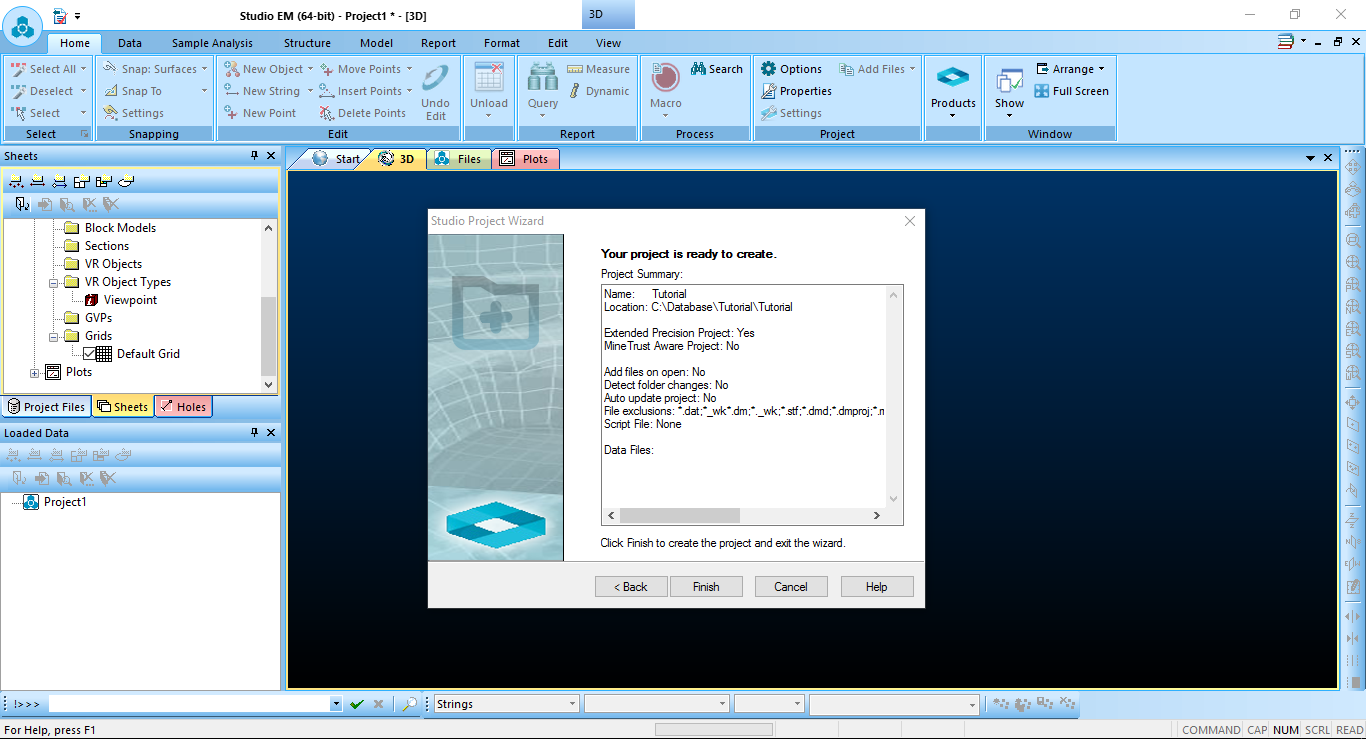Click the Viewpoint tree item
Screen dimensions: 1366x739
[130, 300]
